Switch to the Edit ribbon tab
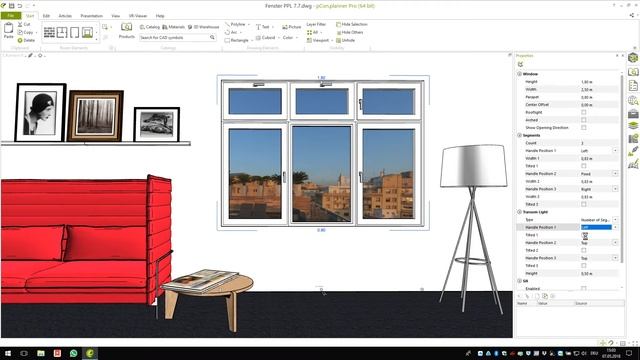 pos(46,16)
